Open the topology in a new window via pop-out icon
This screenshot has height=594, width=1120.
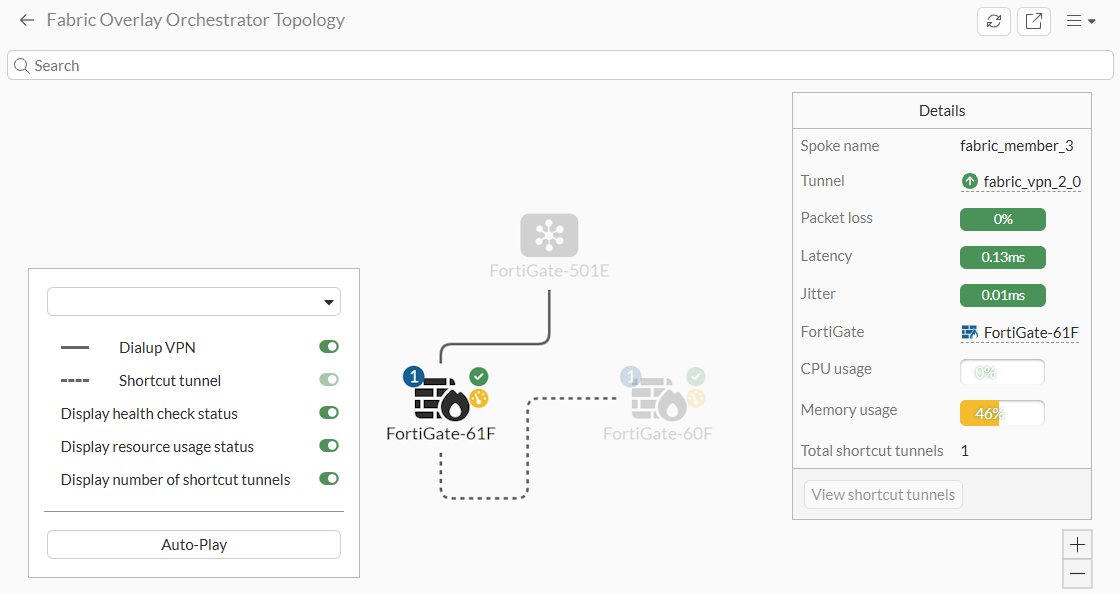pos(1034,20)
